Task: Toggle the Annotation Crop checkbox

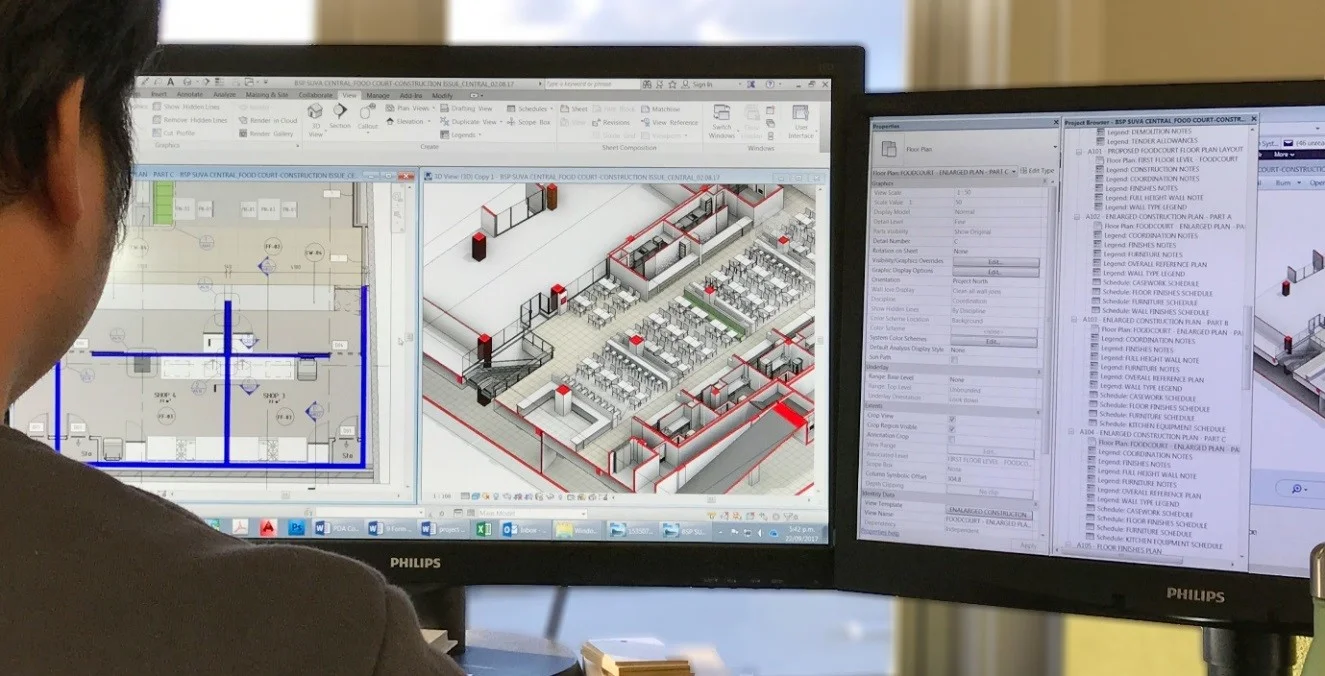Action: point(951,439)
